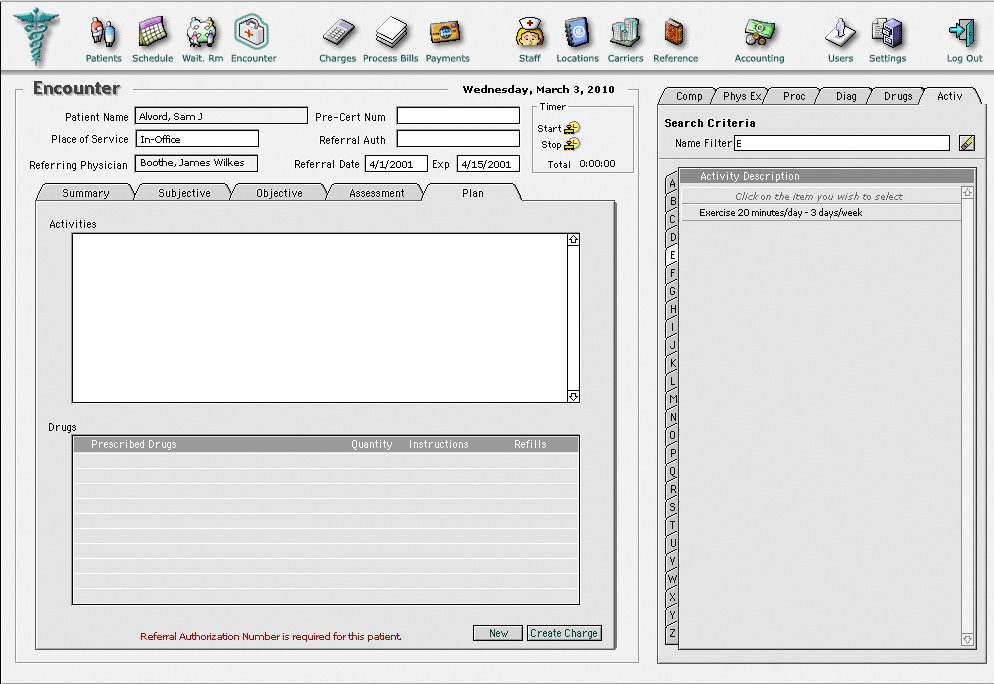Click the Referral Auth field

pos(458,139)
